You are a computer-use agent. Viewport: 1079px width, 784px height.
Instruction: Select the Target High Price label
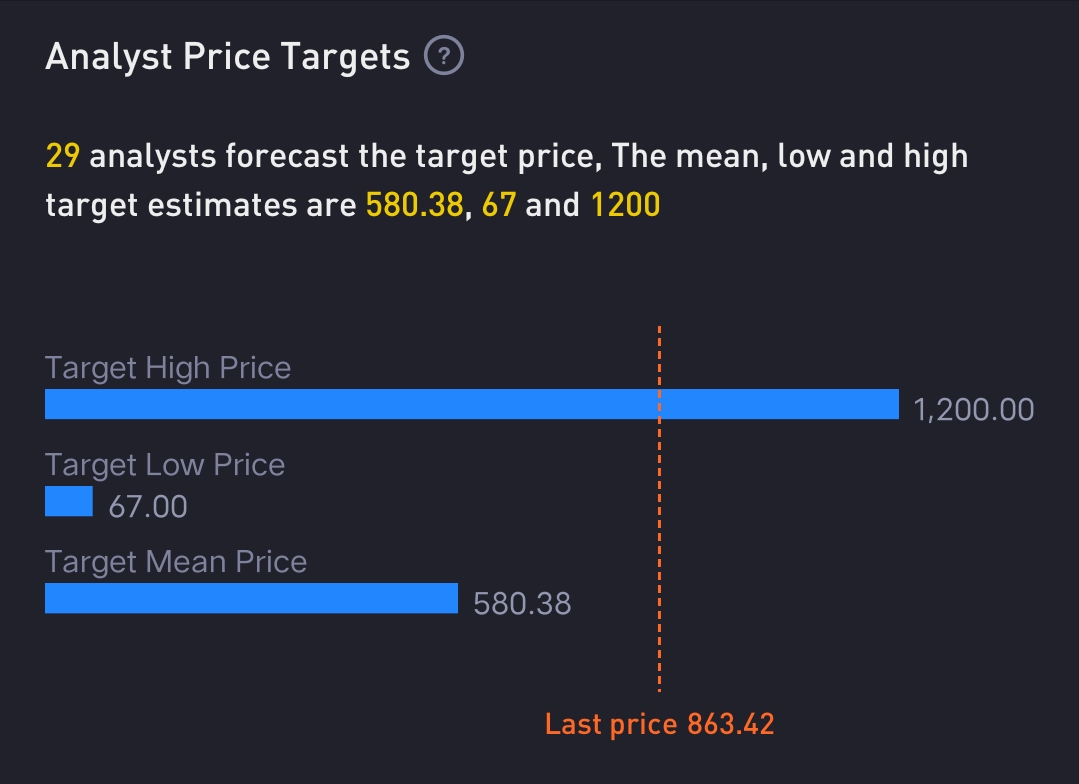[168, 368]
